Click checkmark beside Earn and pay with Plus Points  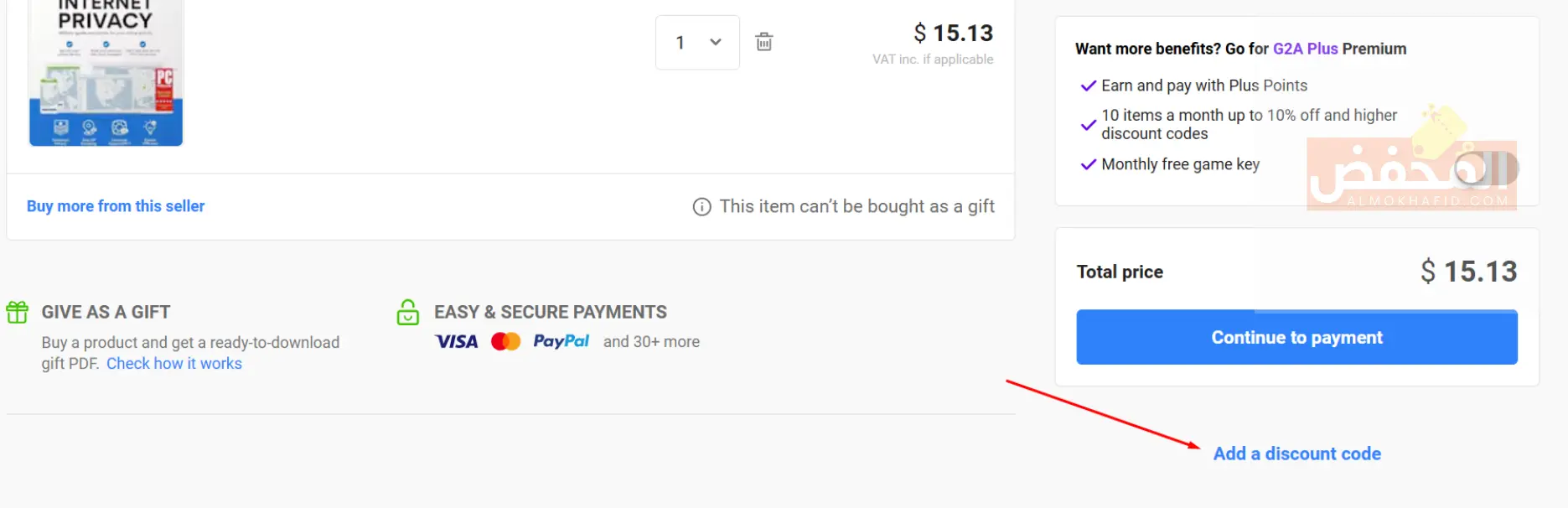pos(1088,86)
